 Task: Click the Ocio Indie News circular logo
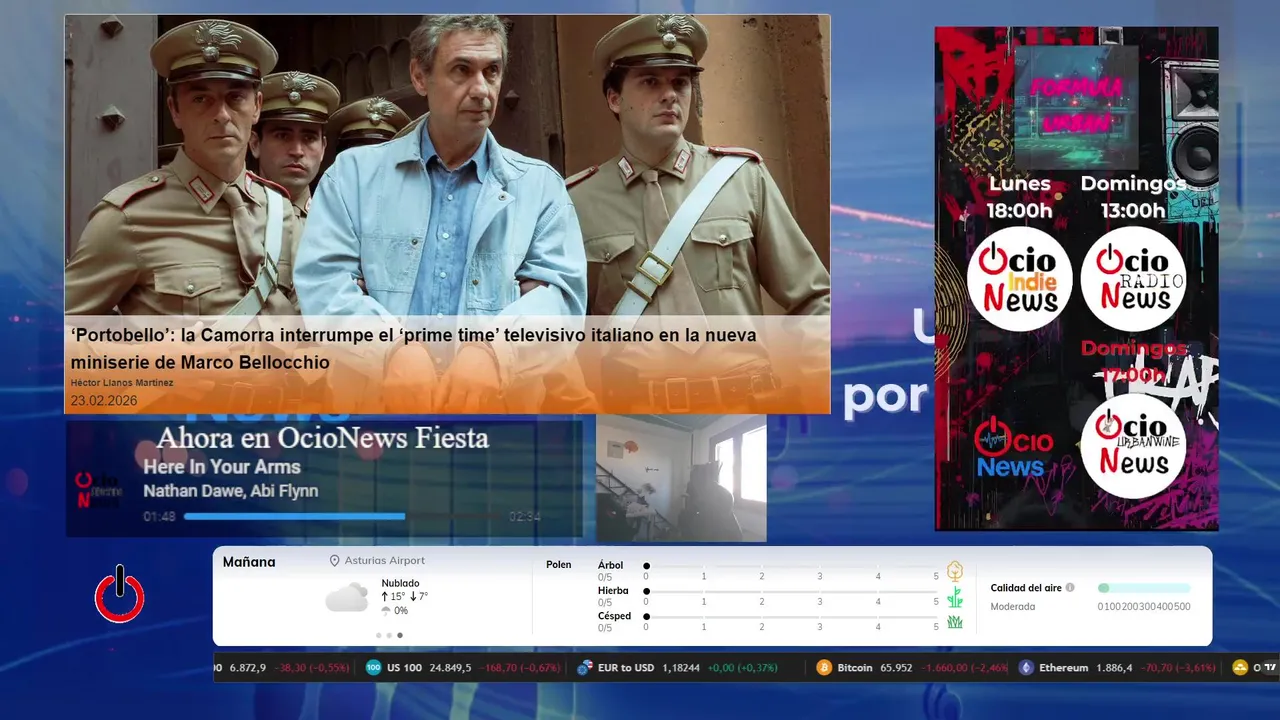tap(1019, 279)
